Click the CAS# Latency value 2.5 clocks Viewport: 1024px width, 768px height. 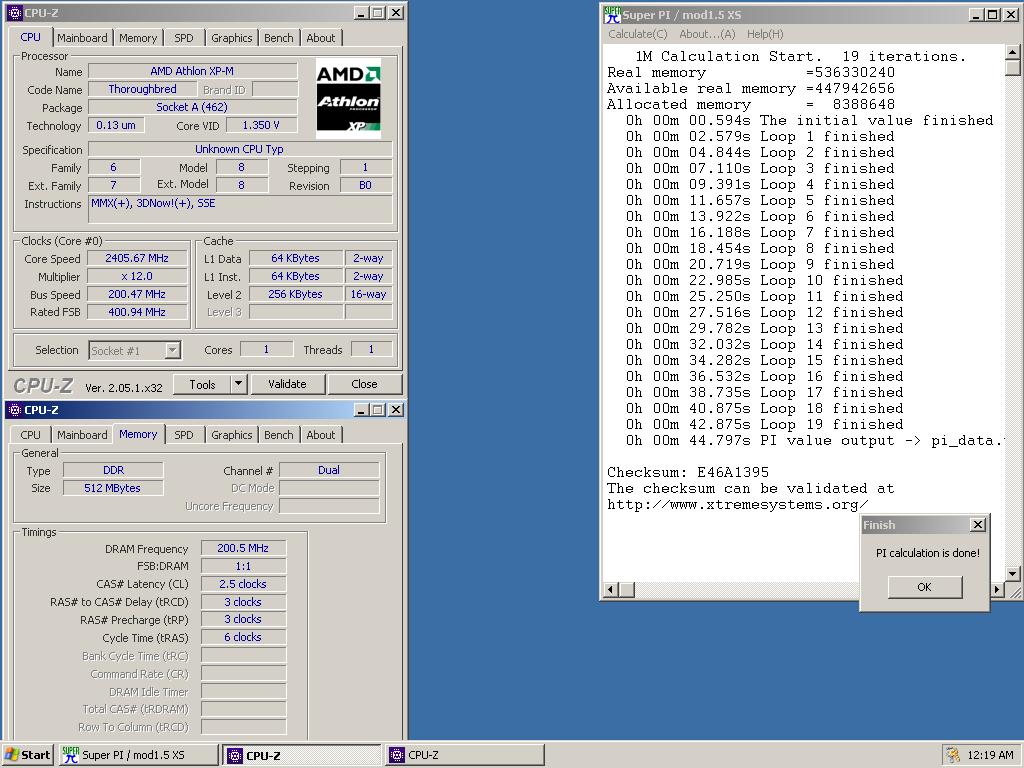pyautogui.click(x=243, y=584)
